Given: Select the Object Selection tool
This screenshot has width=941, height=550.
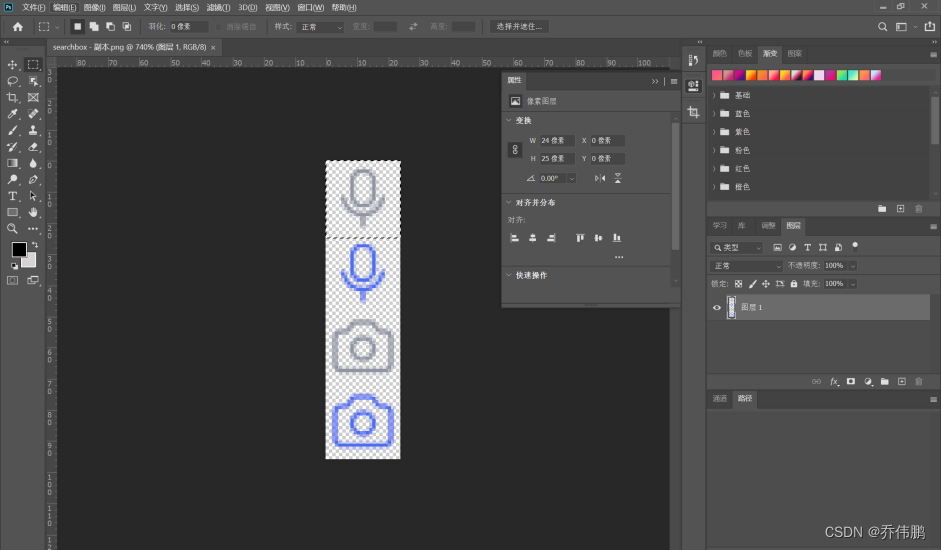Looking at the screenshot, I should click(x=33, y=81).
